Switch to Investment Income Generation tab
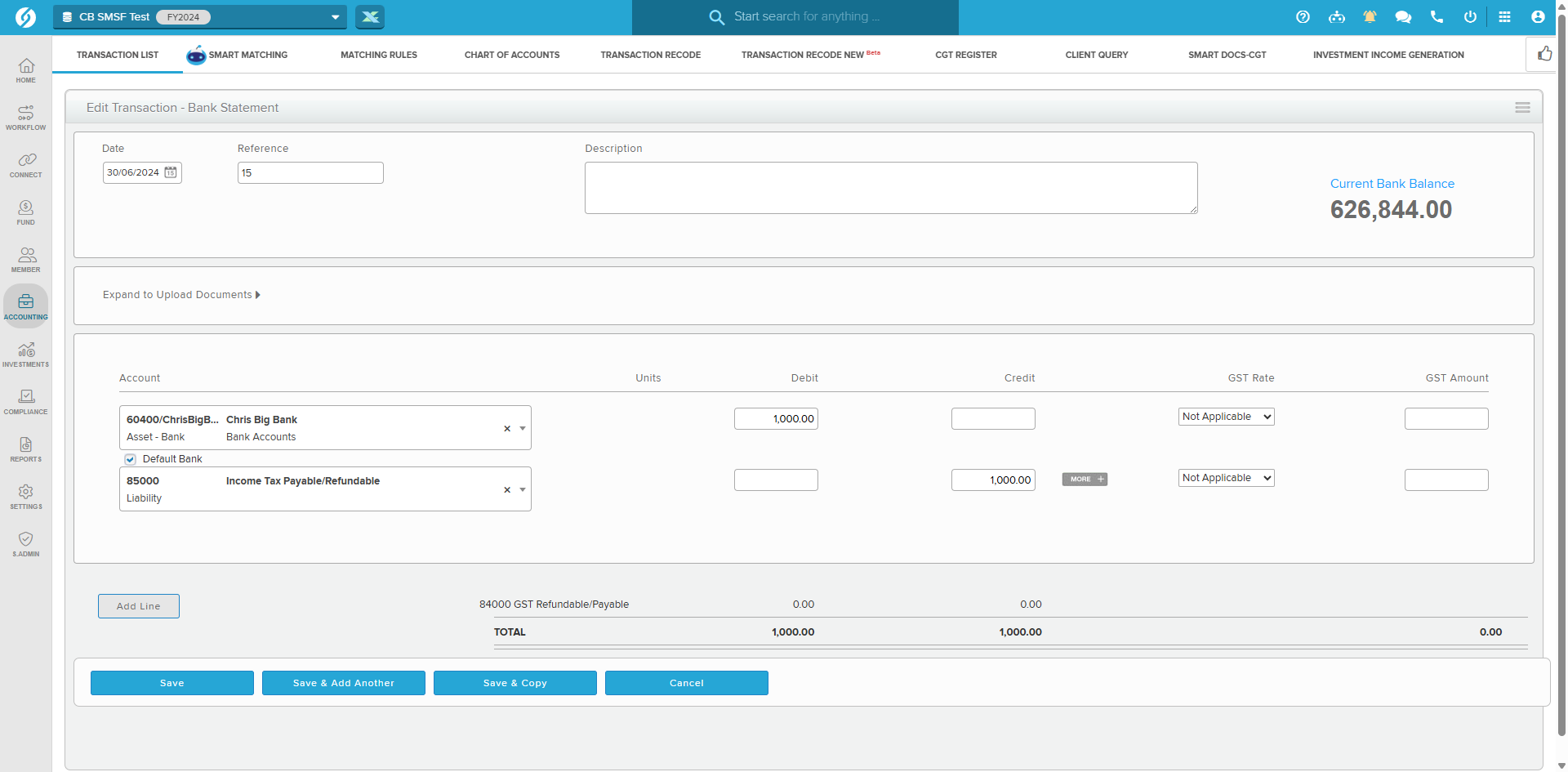This screenshot has height=772, width=1568. [1388, 55]
